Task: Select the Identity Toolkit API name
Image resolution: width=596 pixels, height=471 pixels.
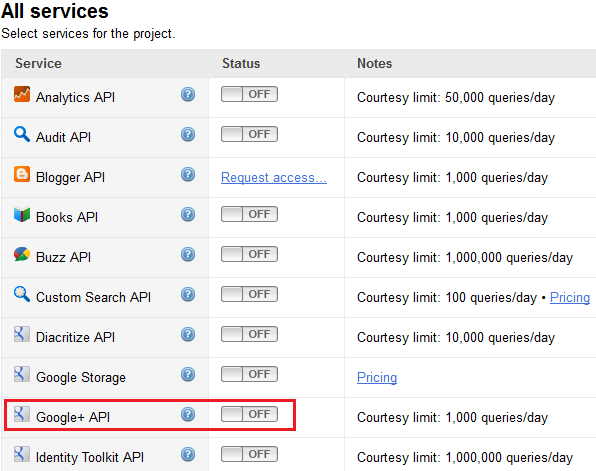Action: click(x=90, y=458)
